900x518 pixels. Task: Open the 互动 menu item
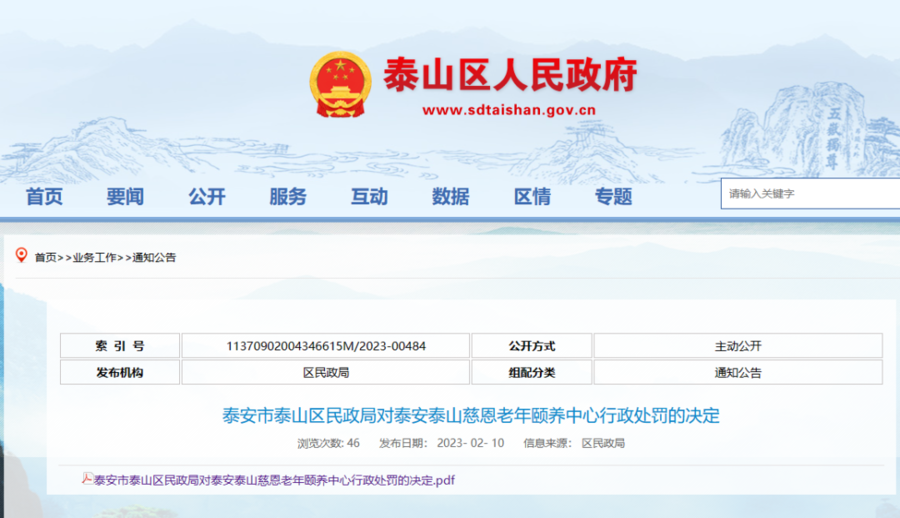click(x=369, y=197)
